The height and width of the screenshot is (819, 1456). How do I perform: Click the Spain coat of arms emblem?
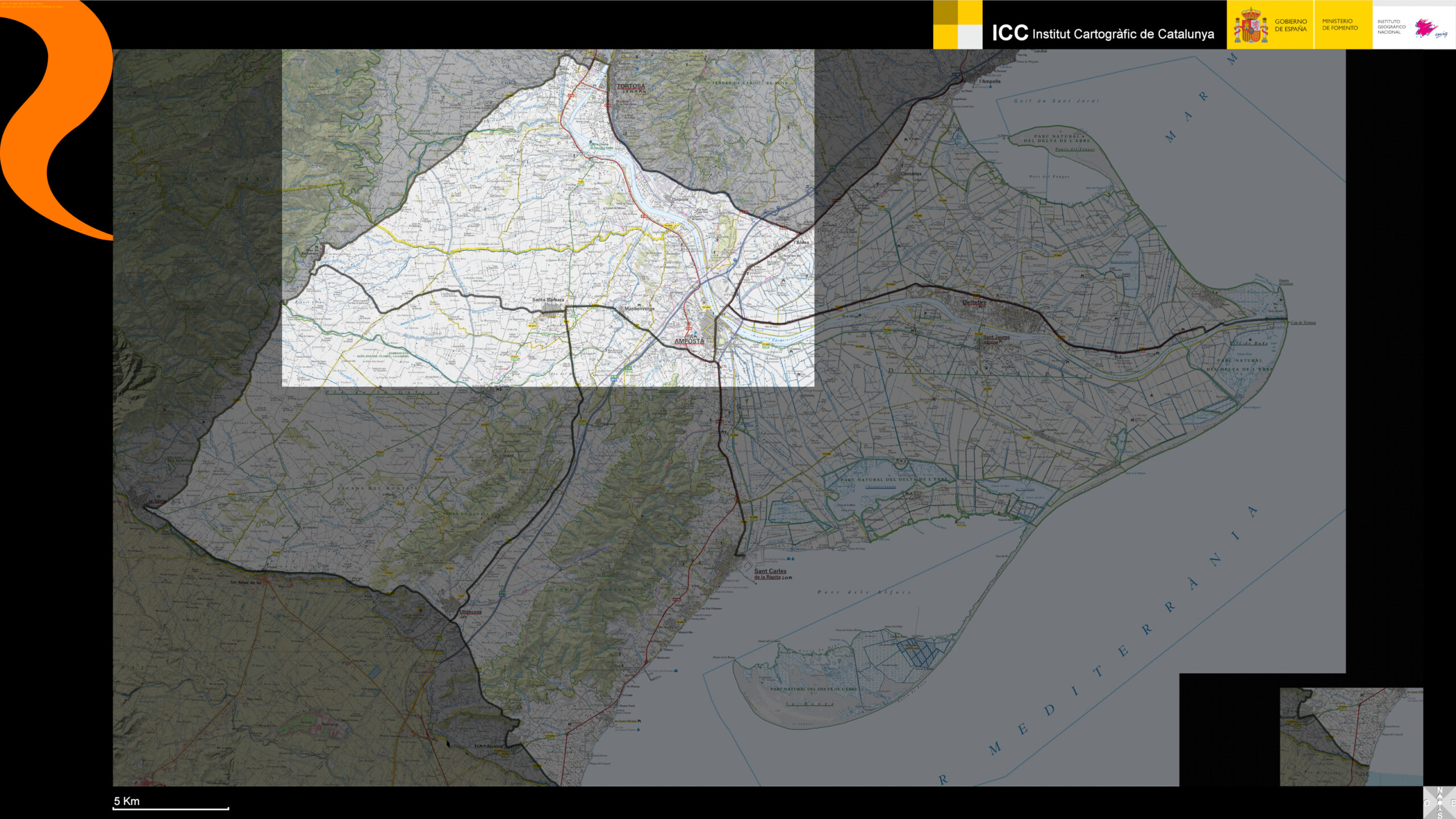pyautogui.click(x=1250, y=26)
